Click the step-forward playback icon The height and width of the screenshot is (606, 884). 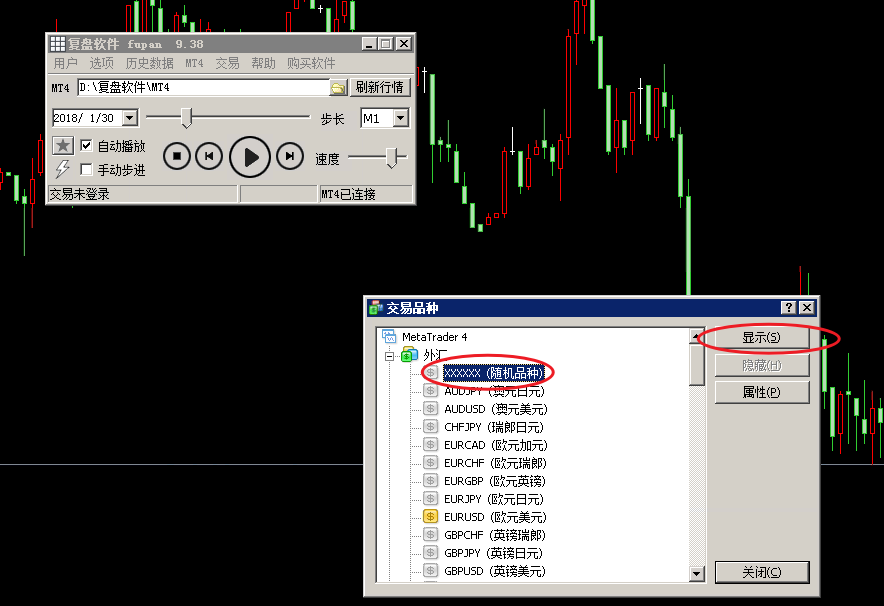click(x=290, y=156)
